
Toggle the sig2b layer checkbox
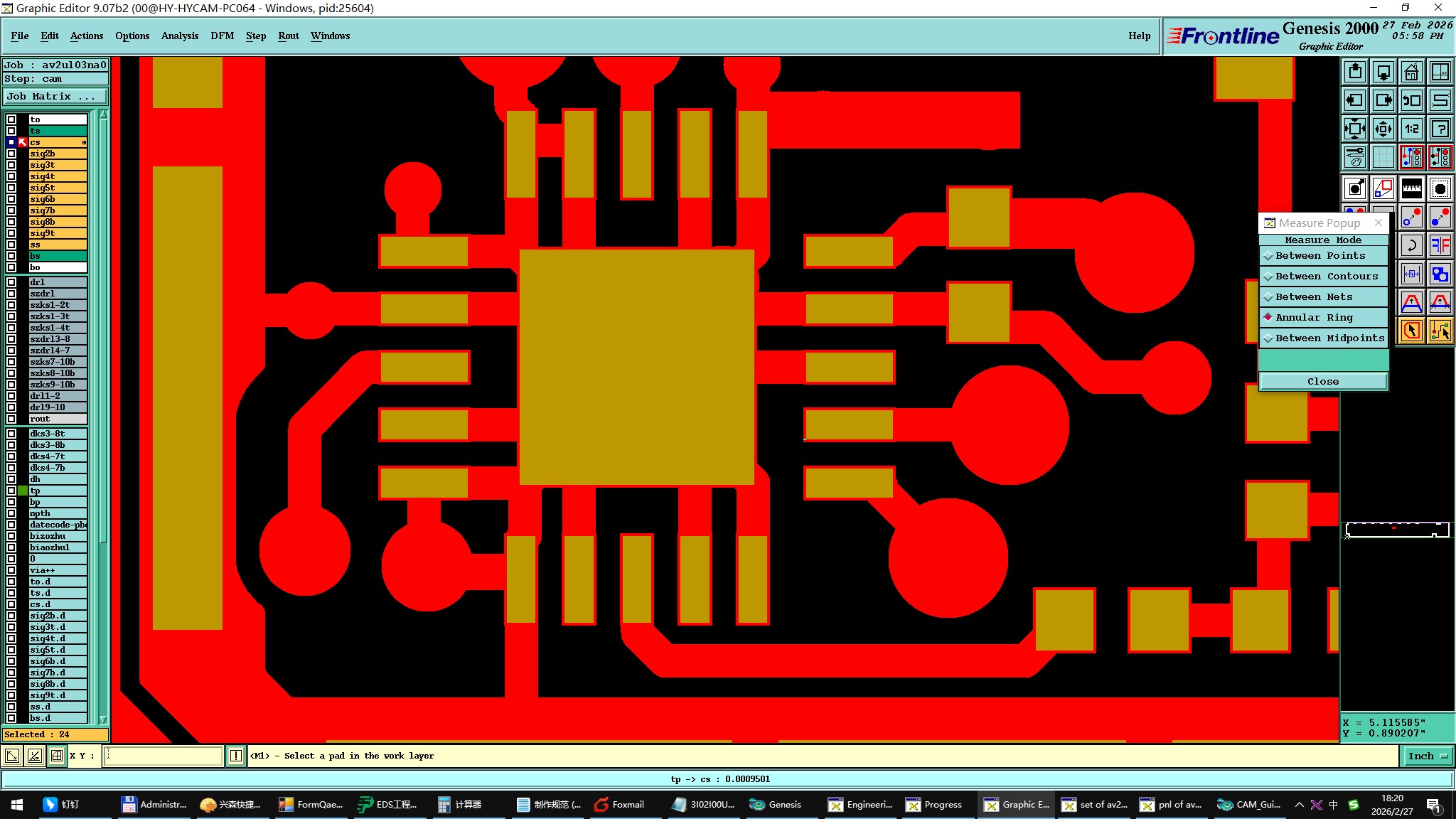click(x=11, y=154)
